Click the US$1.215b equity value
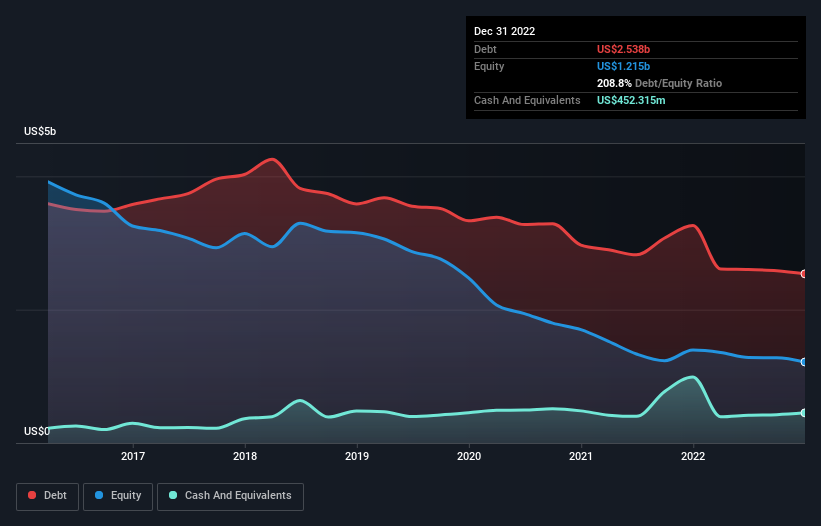The width and height of the screenshot is (821, 526). [x=623, y=66]
